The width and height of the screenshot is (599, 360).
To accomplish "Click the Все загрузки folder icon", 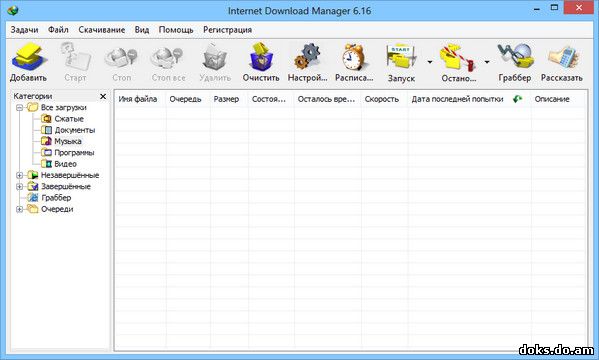I will [x=33, y=107].
